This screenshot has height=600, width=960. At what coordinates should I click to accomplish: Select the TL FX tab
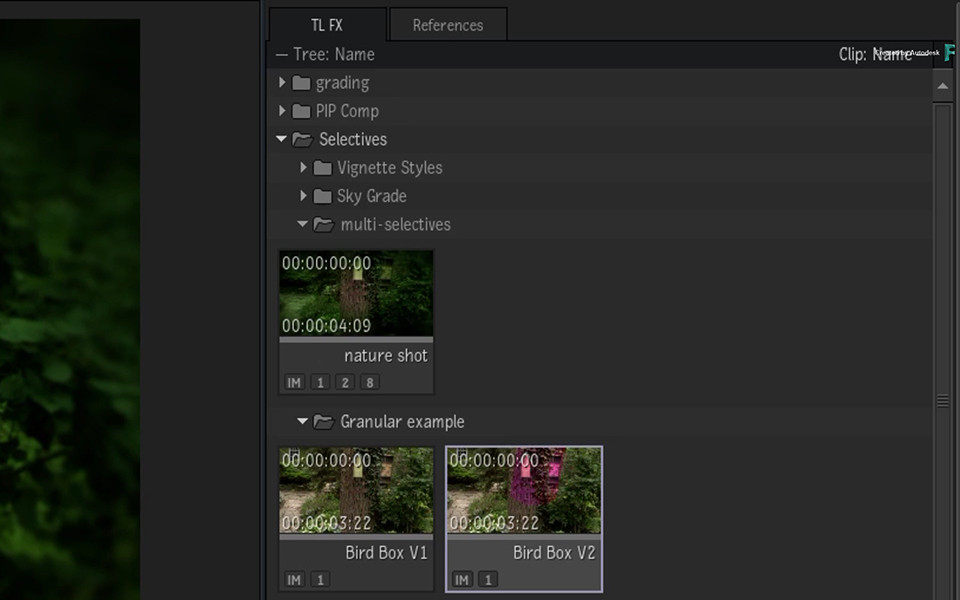328,24
